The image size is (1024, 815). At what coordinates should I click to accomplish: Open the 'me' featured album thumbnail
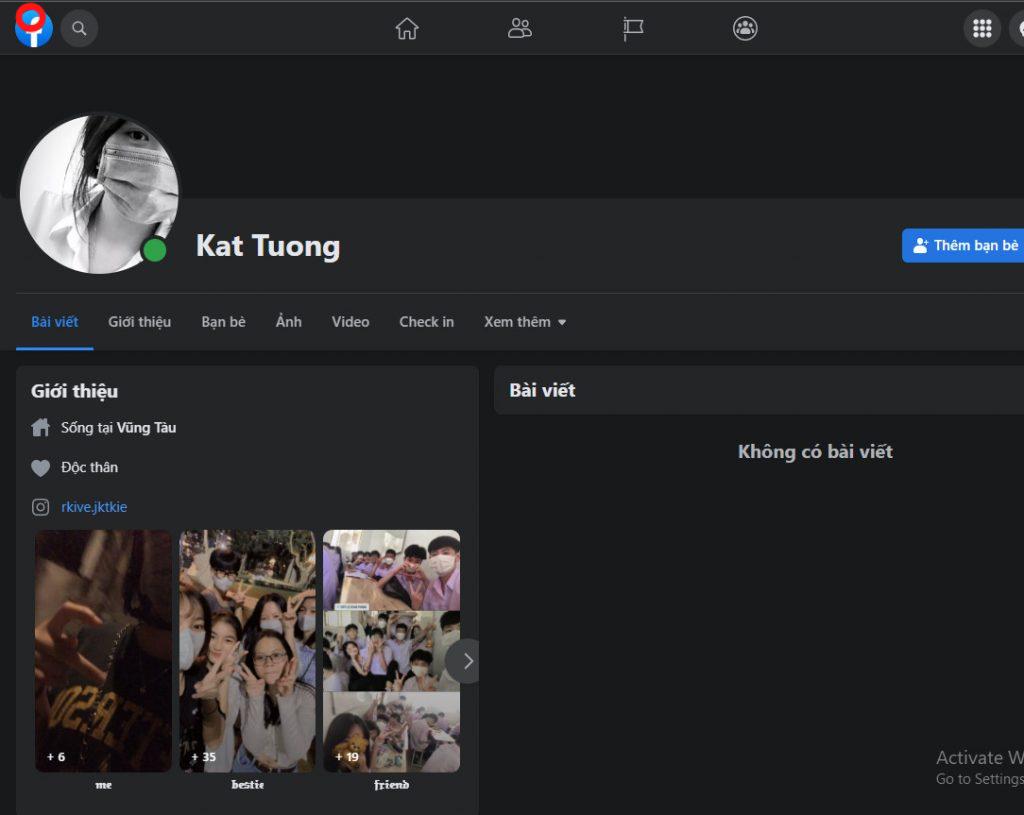(x=104, y=651)
